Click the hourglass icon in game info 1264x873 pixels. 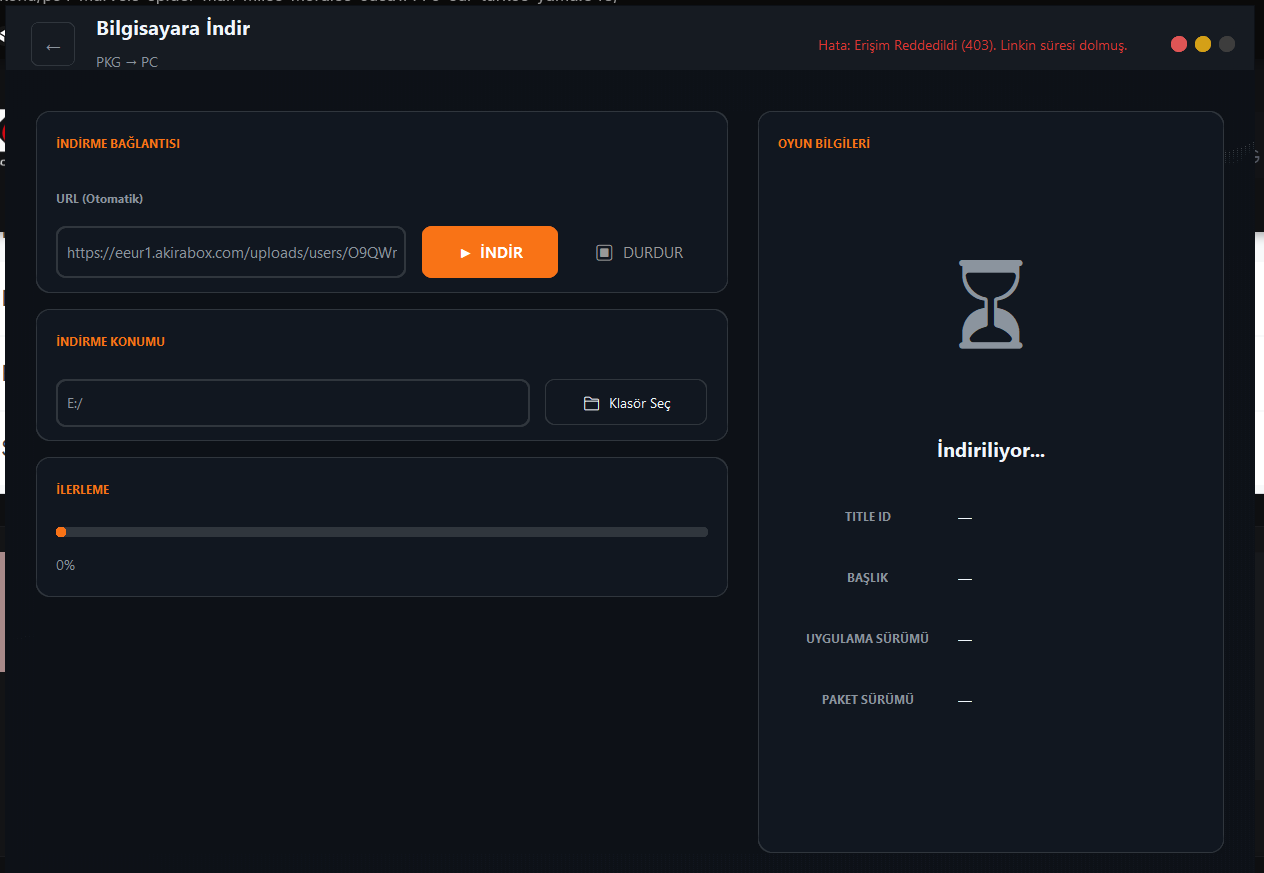[x=990, y=304]
